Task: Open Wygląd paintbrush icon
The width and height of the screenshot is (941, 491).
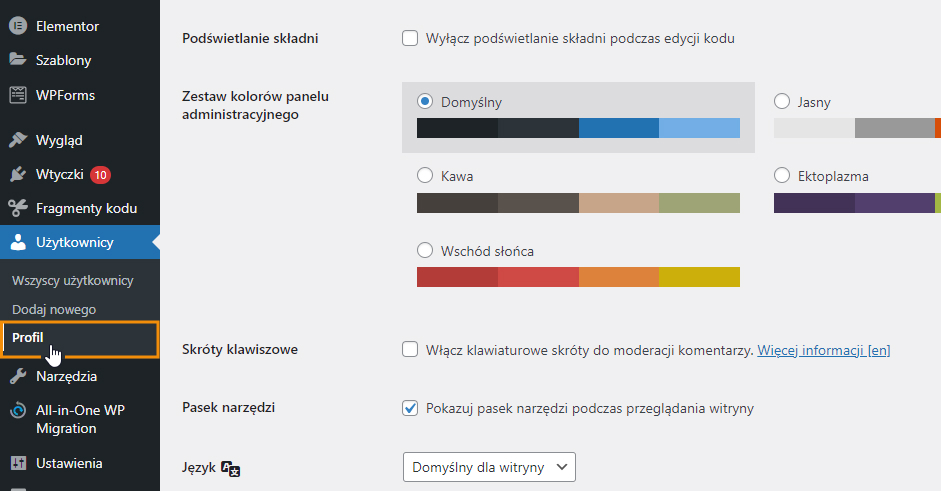Action: (18, 140)
